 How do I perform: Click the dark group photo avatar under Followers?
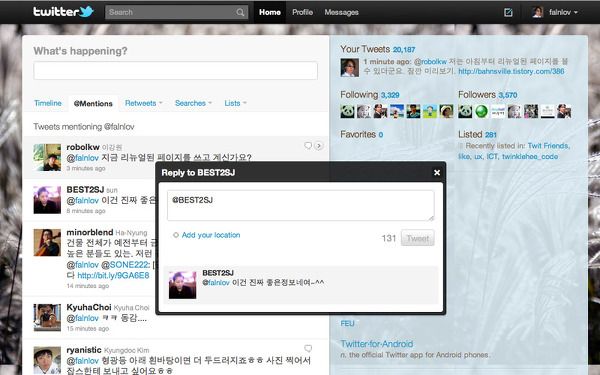[531, 111]
